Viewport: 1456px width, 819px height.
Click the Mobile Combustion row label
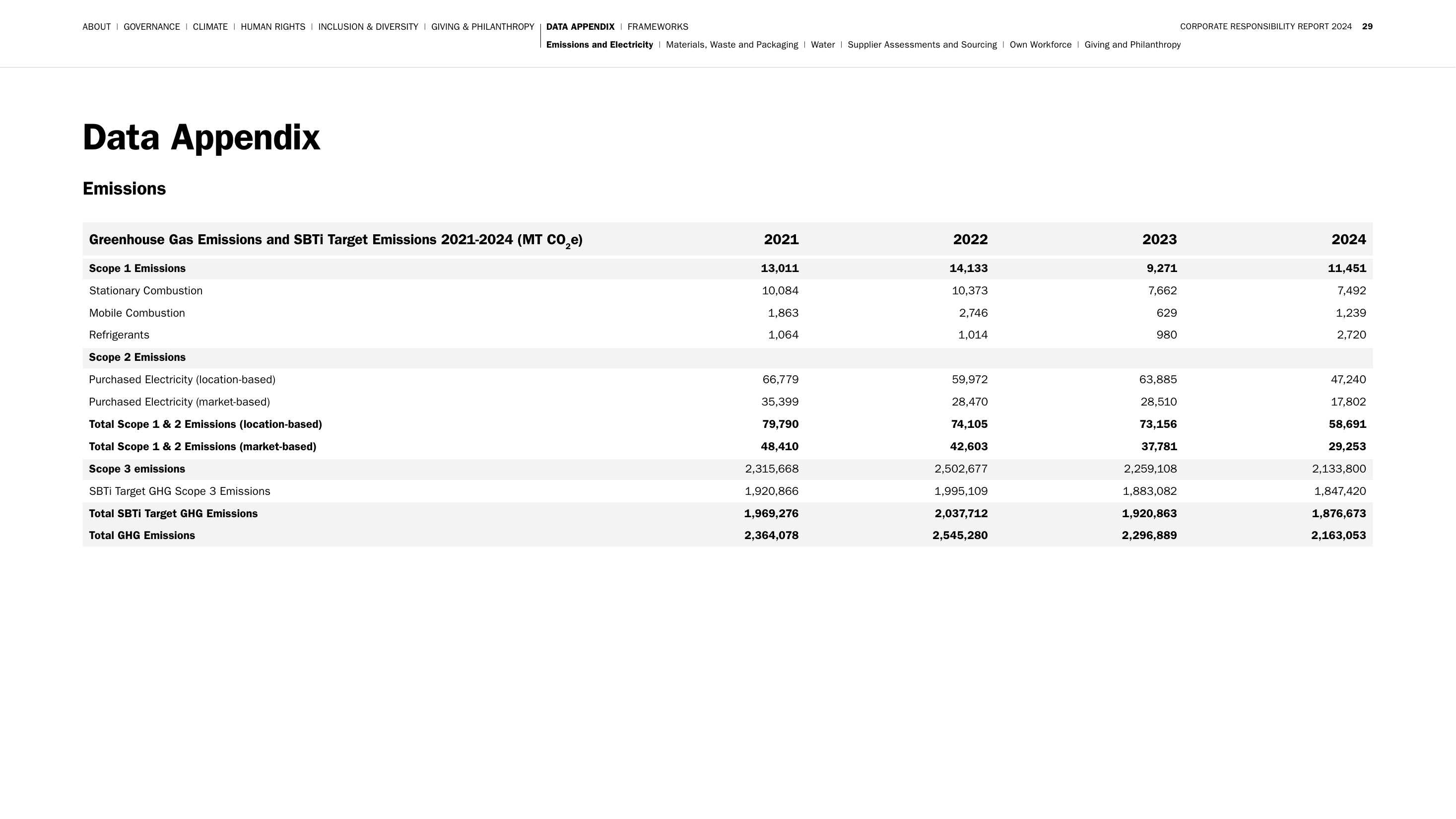tap(137, 313)
